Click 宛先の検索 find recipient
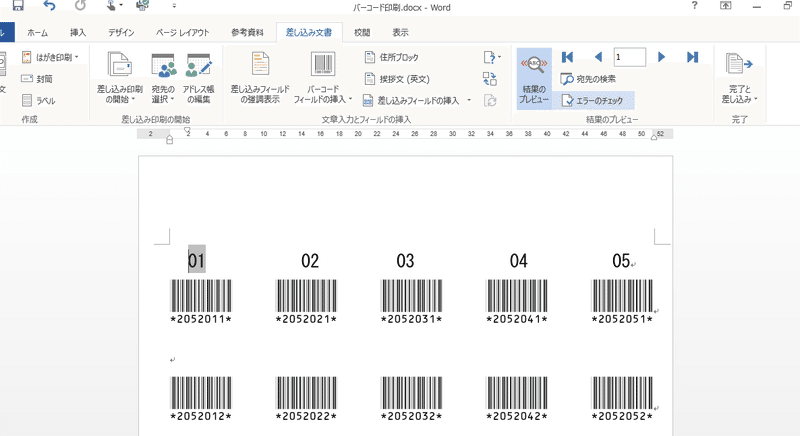This screenshot has width=800, height=436. 588,79
